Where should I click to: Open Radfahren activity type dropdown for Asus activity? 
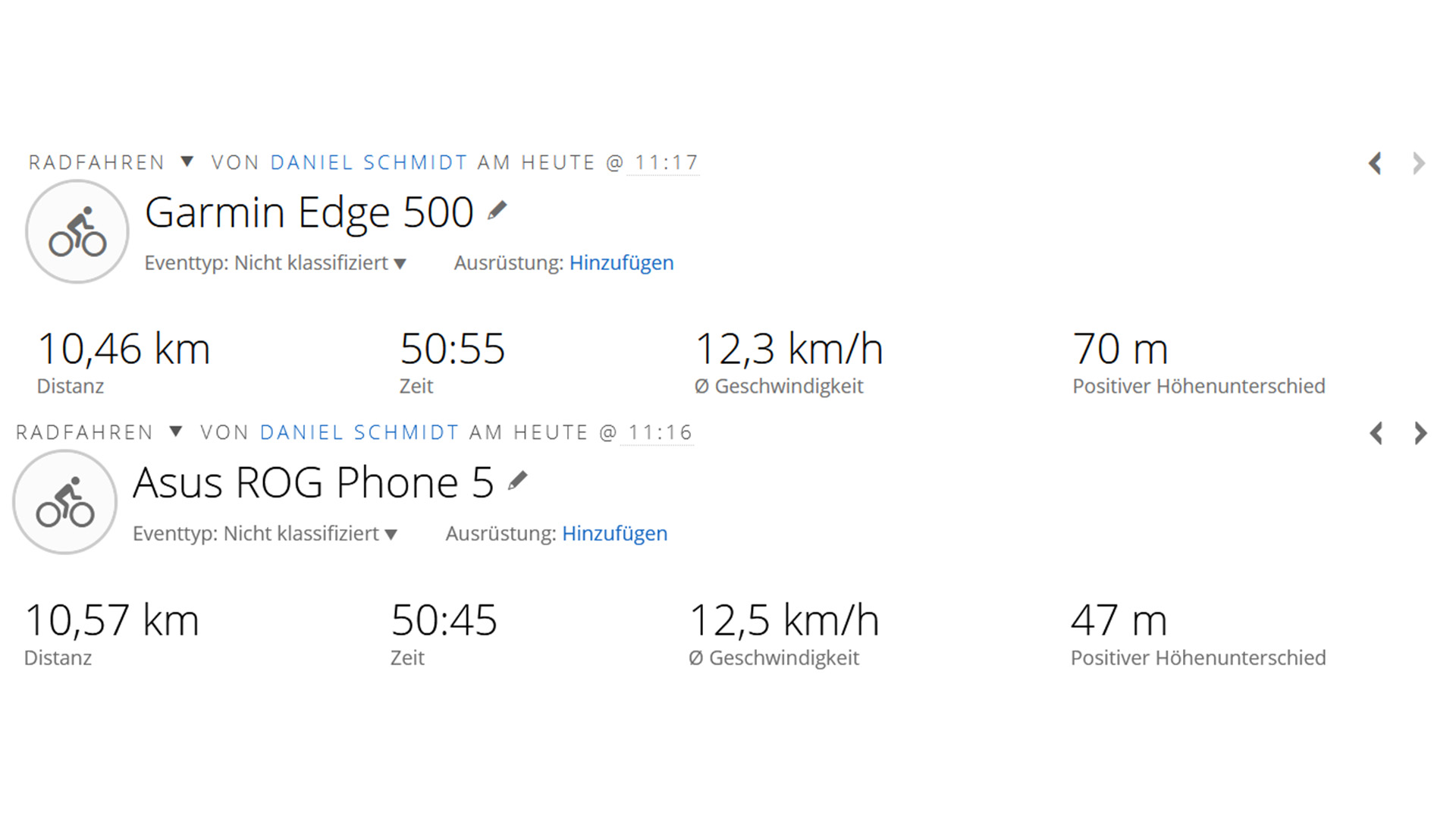click(x=176, y=431)
